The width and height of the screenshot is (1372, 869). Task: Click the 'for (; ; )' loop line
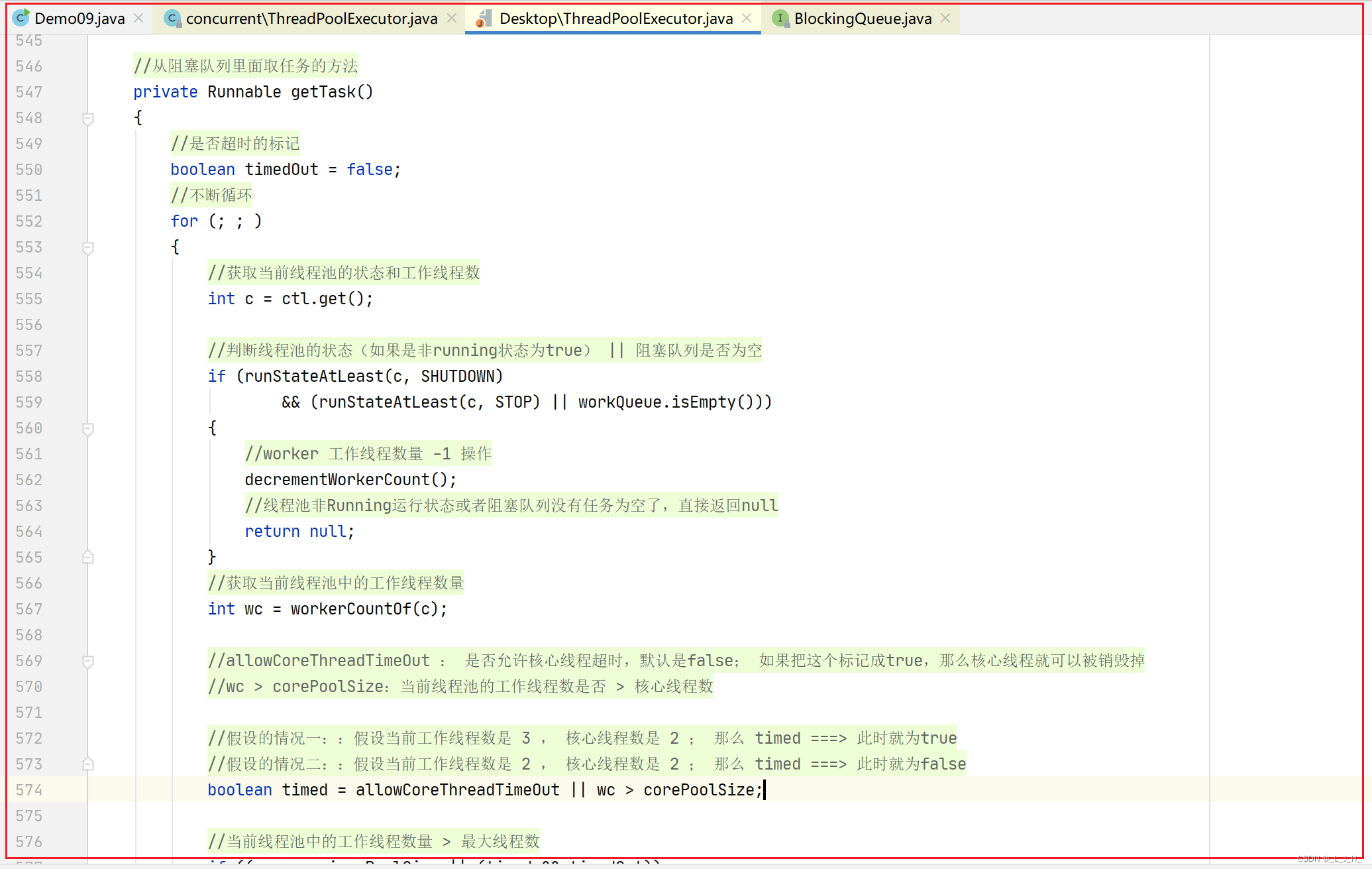[216, 221]
